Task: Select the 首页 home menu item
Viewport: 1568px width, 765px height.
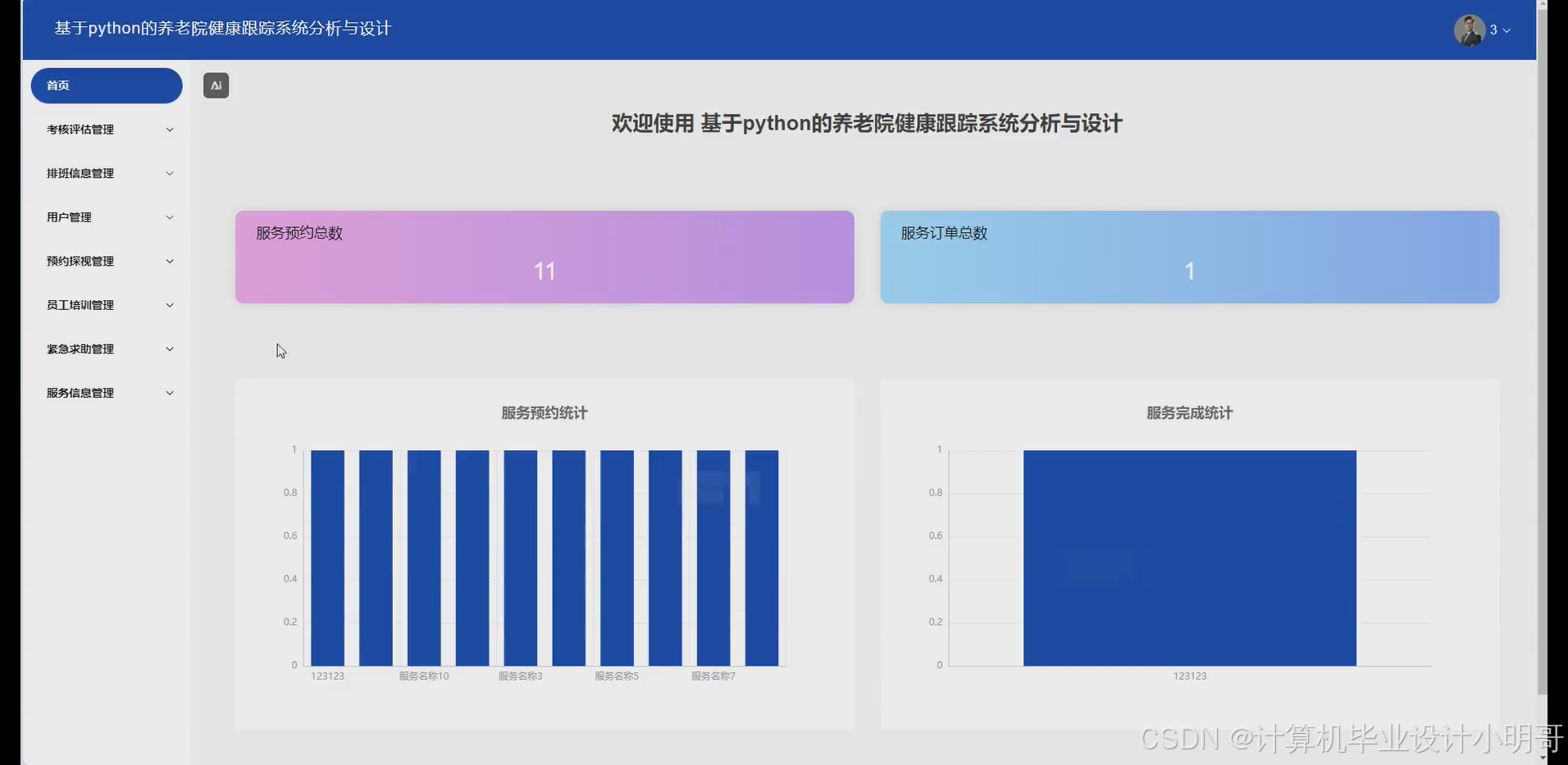Action: 106,84
